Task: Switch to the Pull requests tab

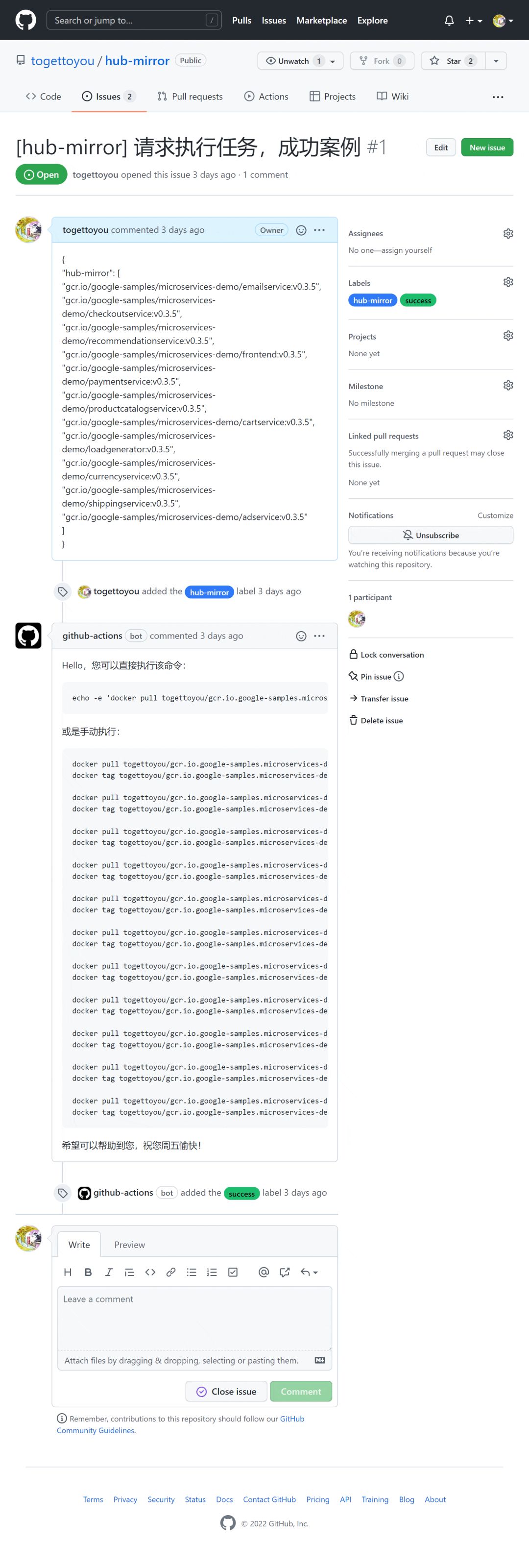Action: click(x=190, y=96)
